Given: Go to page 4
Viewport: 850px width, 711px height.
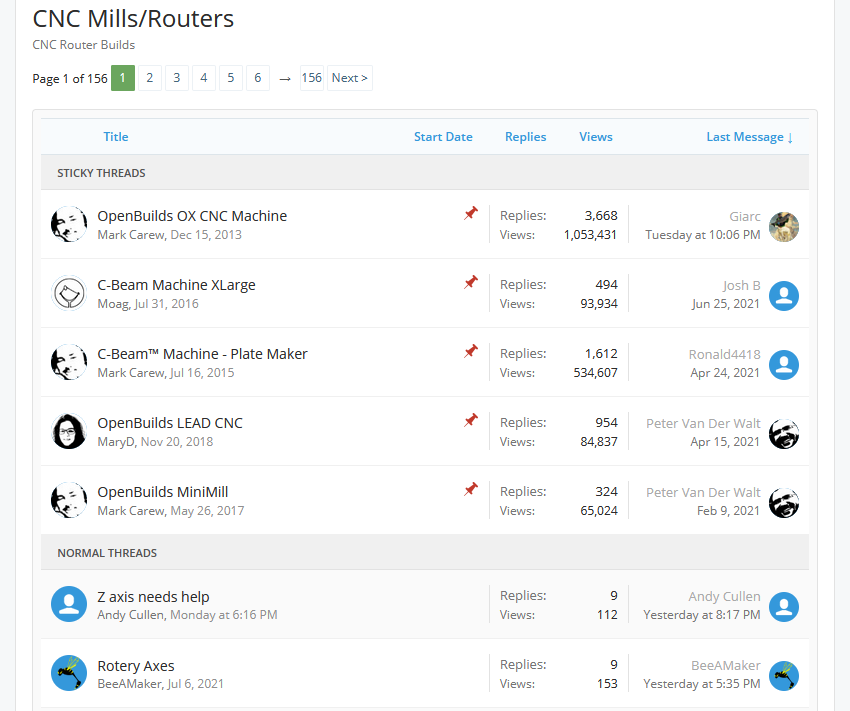Looking at the screenshot, I should click(x=204, y=78).
